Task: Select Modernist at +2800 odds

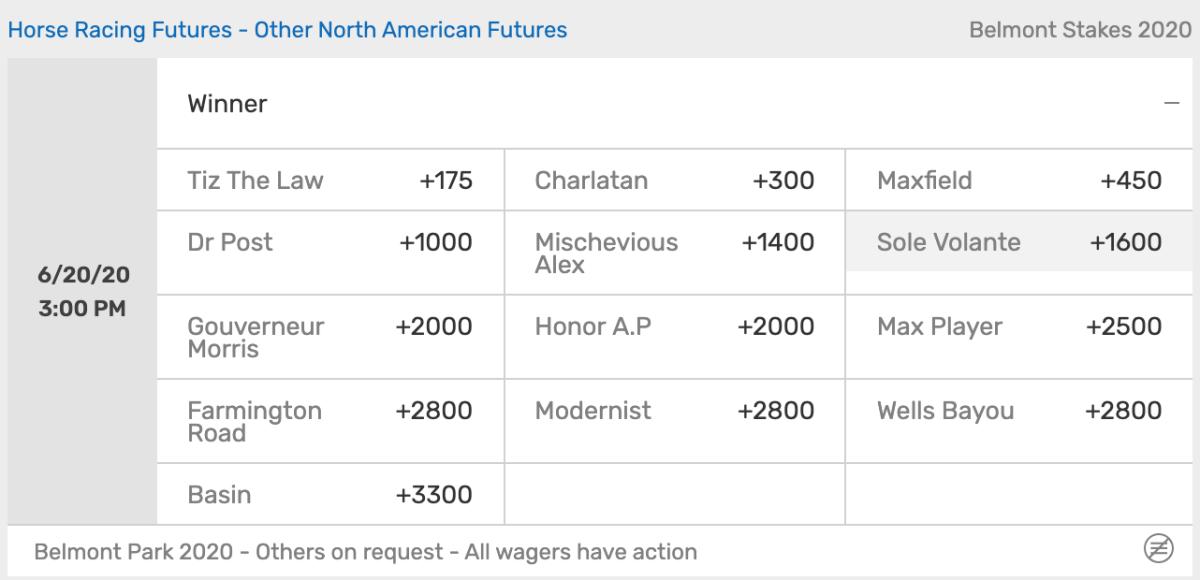Action: [x=674, y=411]
